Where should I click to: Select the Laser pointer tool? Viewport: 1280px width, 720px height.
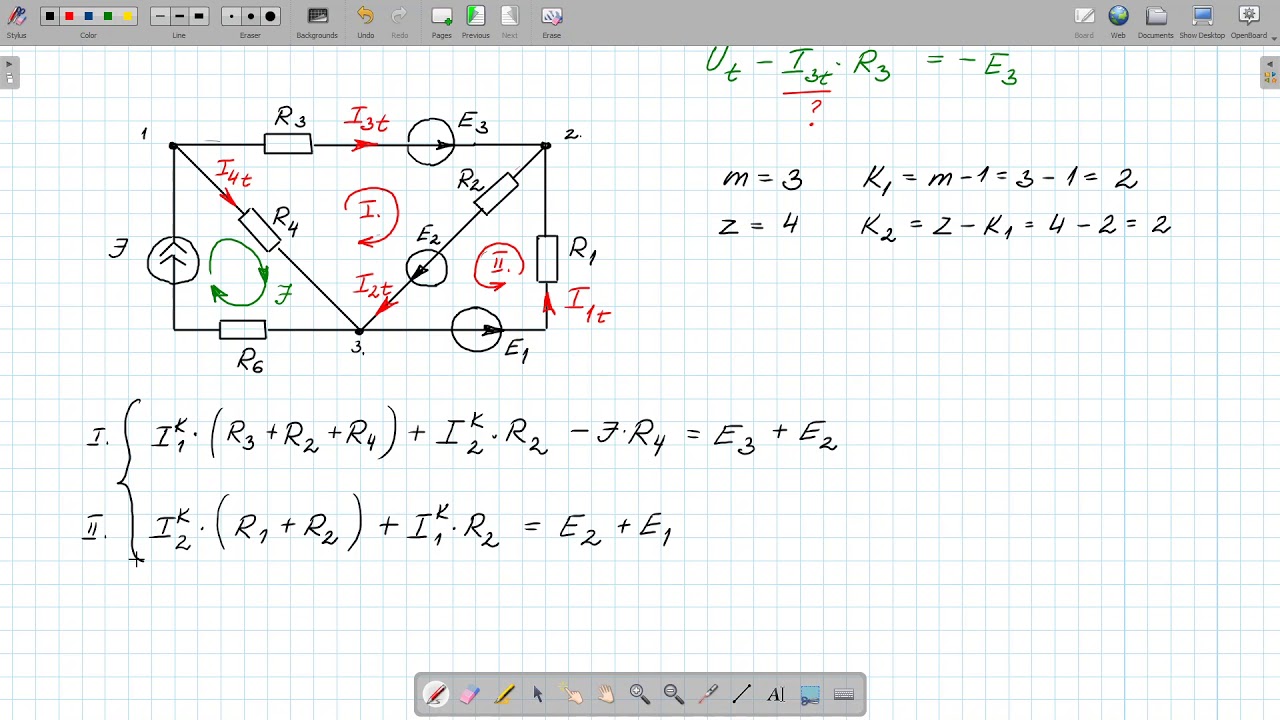pos(708,694)
